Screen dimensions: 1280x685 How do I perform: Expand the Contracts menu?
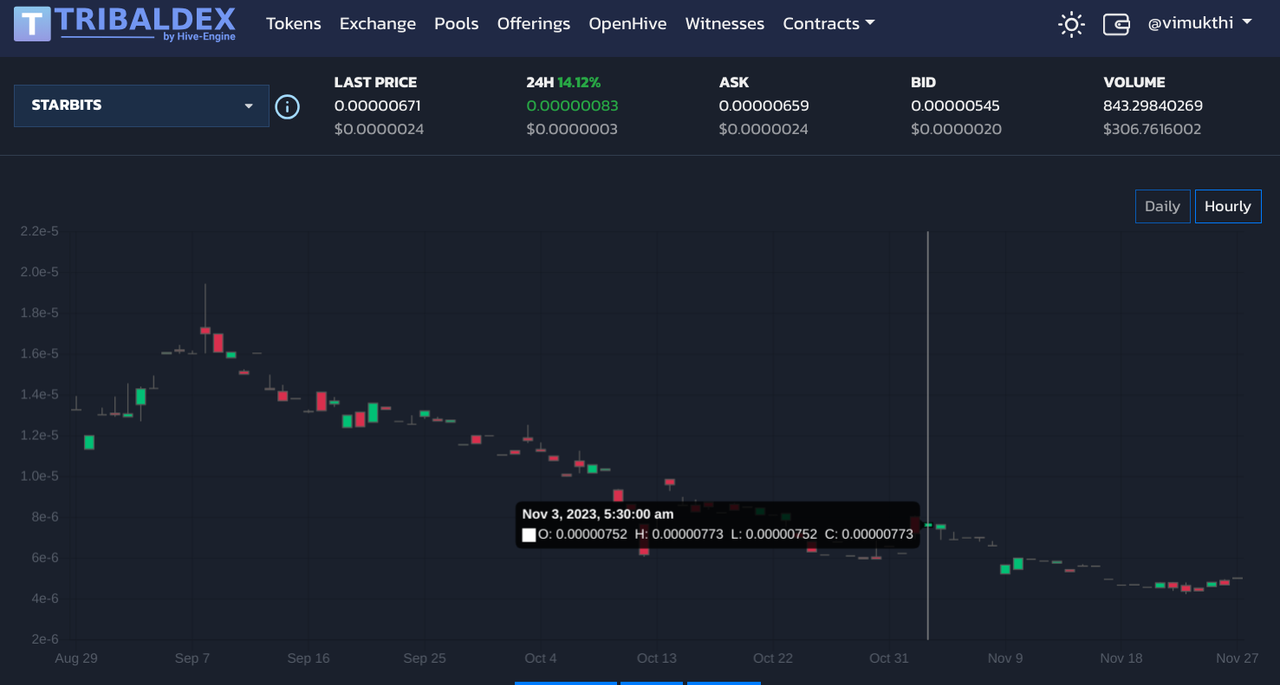828,23
